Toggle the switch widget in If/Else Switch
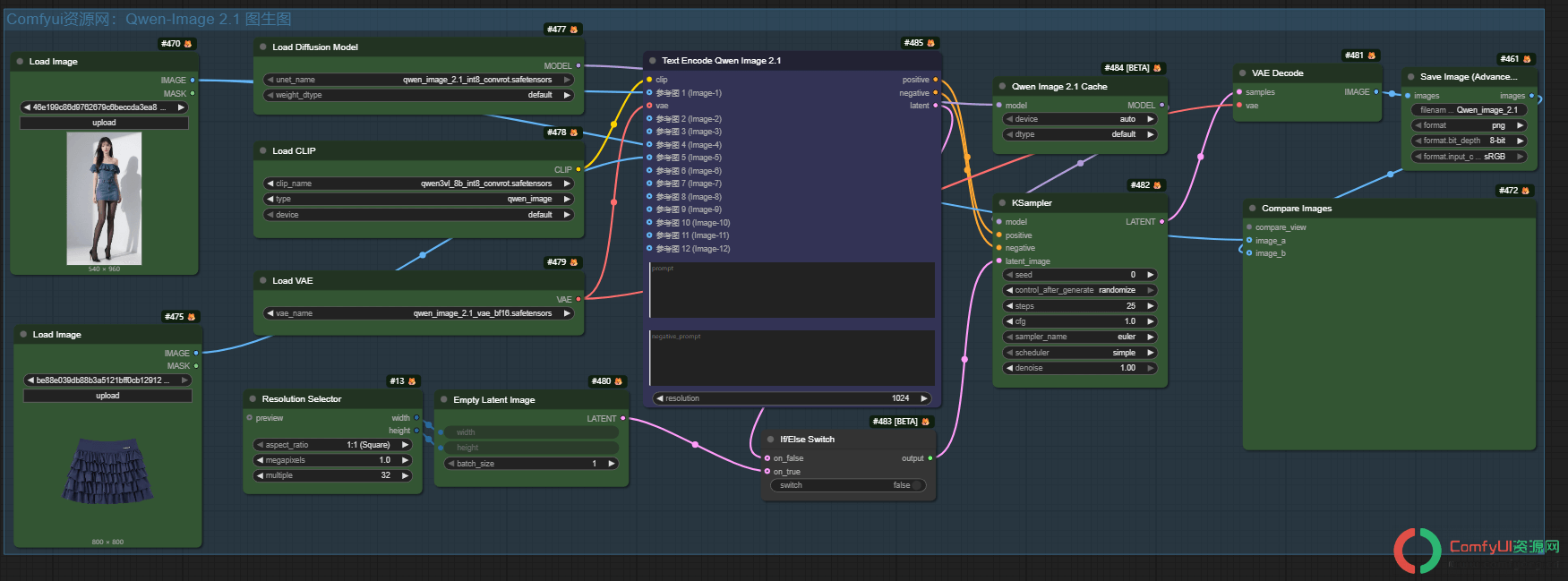Image resolution: width=1568 pixels, height=581 pixels. [x=847, y=485]
